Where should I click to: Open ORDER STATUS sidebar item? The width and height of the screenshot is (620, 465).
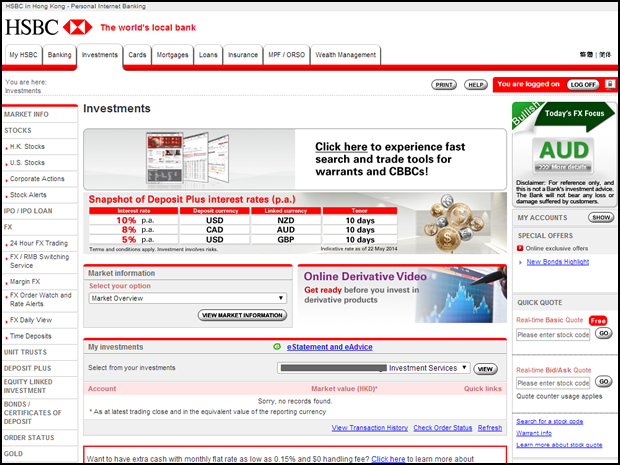(x=40, y=438)
